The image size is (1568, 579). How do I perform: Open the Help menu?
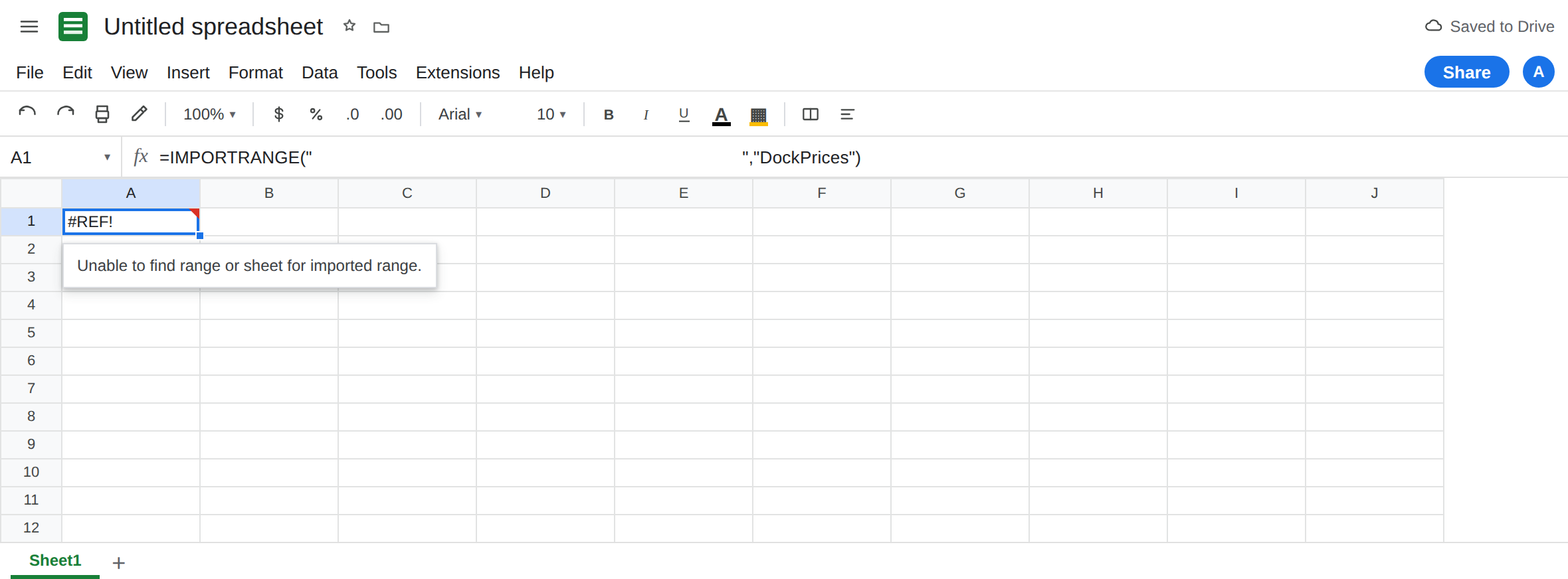(536, 72)
